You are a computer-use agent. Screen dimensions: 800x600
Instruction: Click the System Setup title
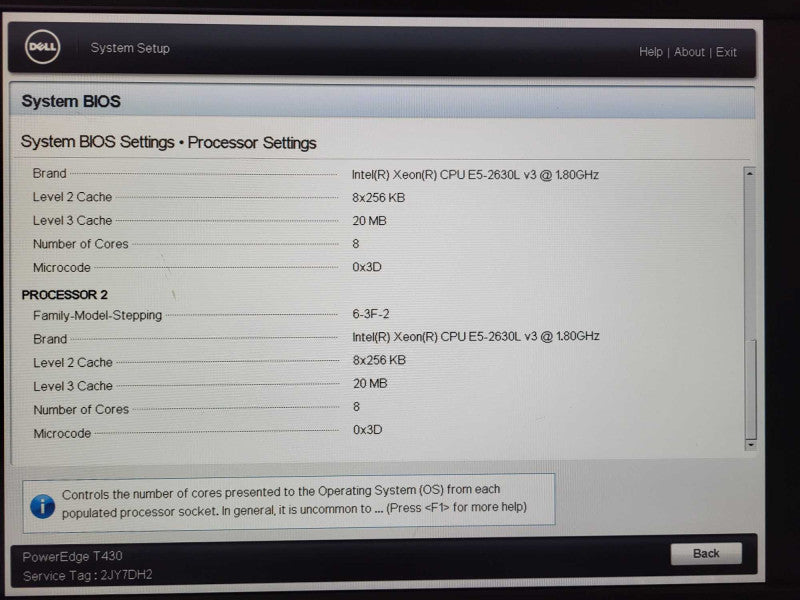pos(130,48)
